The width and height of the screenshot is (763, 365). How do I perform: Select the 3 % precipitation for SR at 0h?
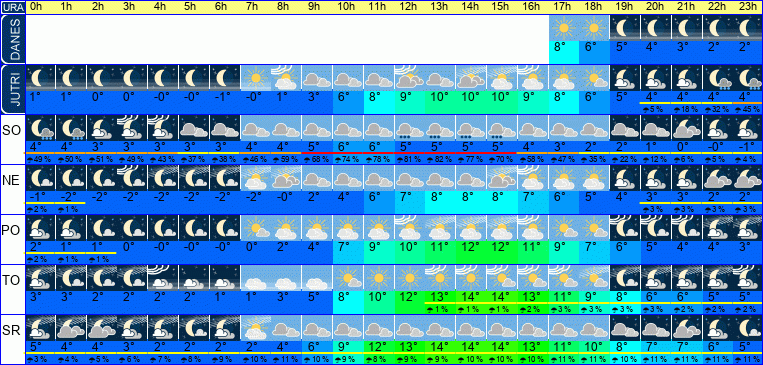coord(38,360)
